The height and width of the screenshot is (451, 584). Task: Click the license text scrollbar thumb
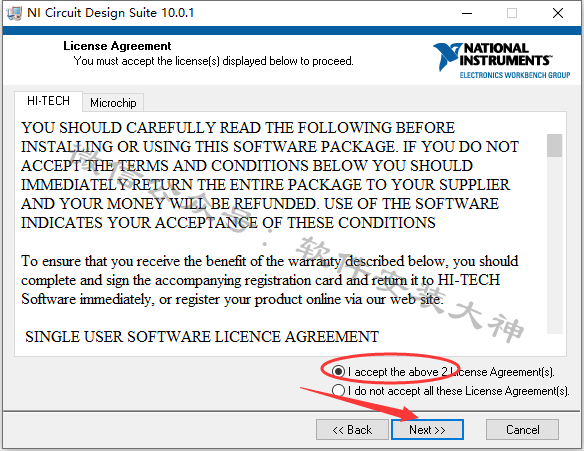[x=554, y=145]
